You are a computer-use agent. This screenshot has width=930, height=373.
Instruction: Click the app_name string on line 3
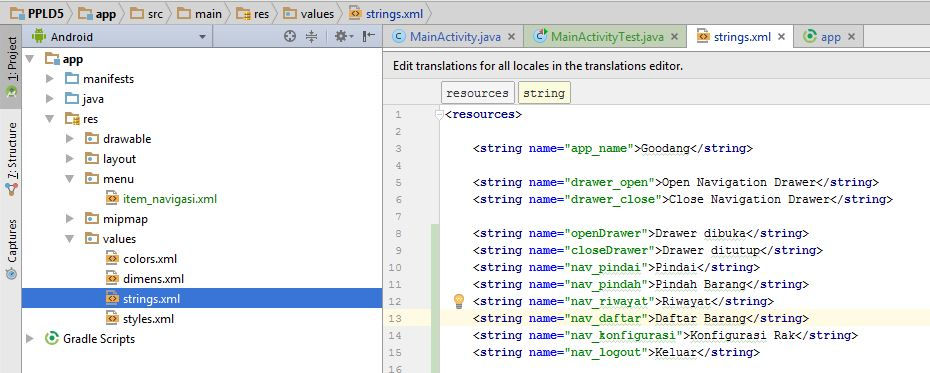coord(612,148)
